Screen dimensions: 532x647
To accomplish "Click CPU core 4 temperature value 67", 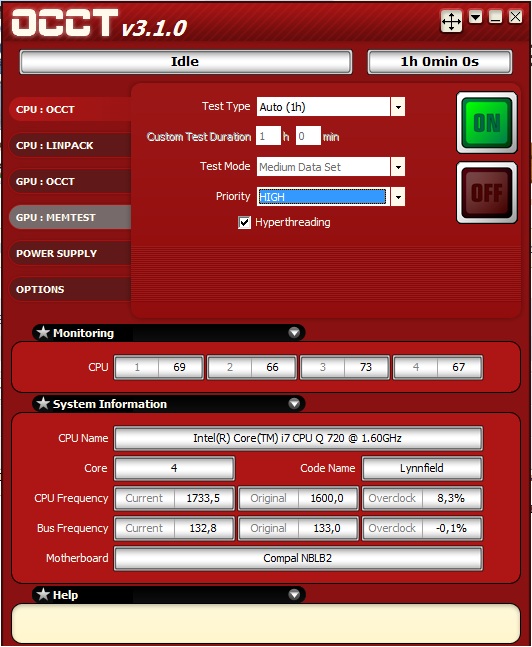I will (x=459, y=367).
